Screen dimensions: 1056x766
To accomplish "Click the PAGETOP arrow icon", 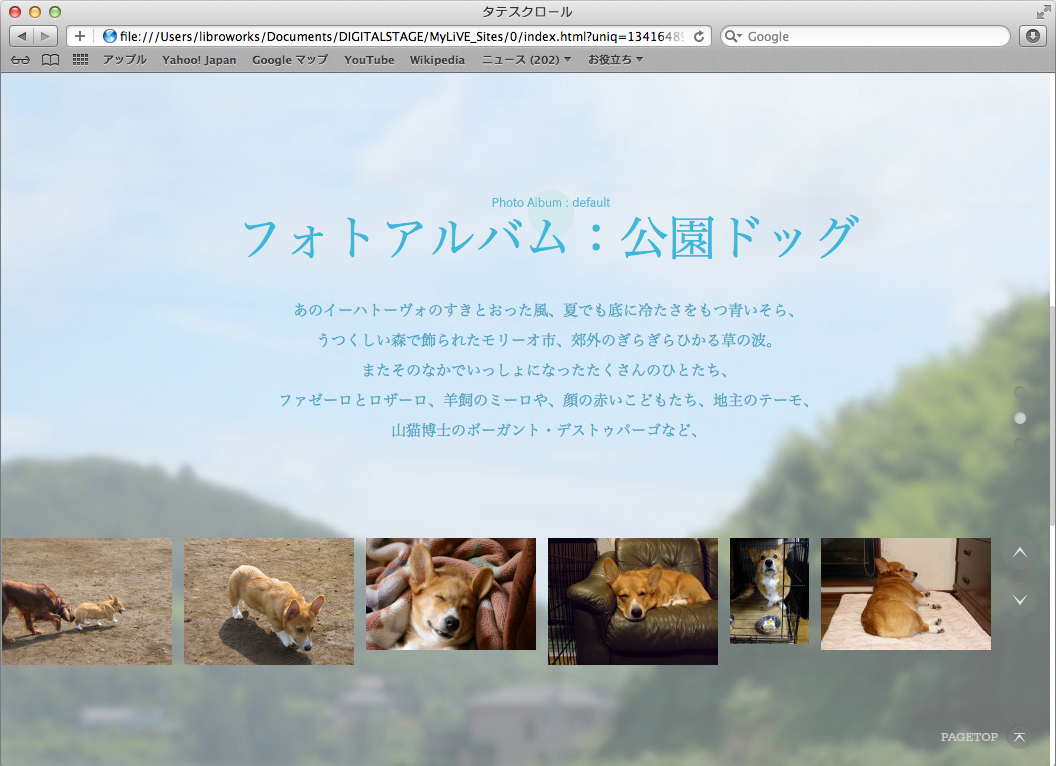I will (x=1020, y=737).
